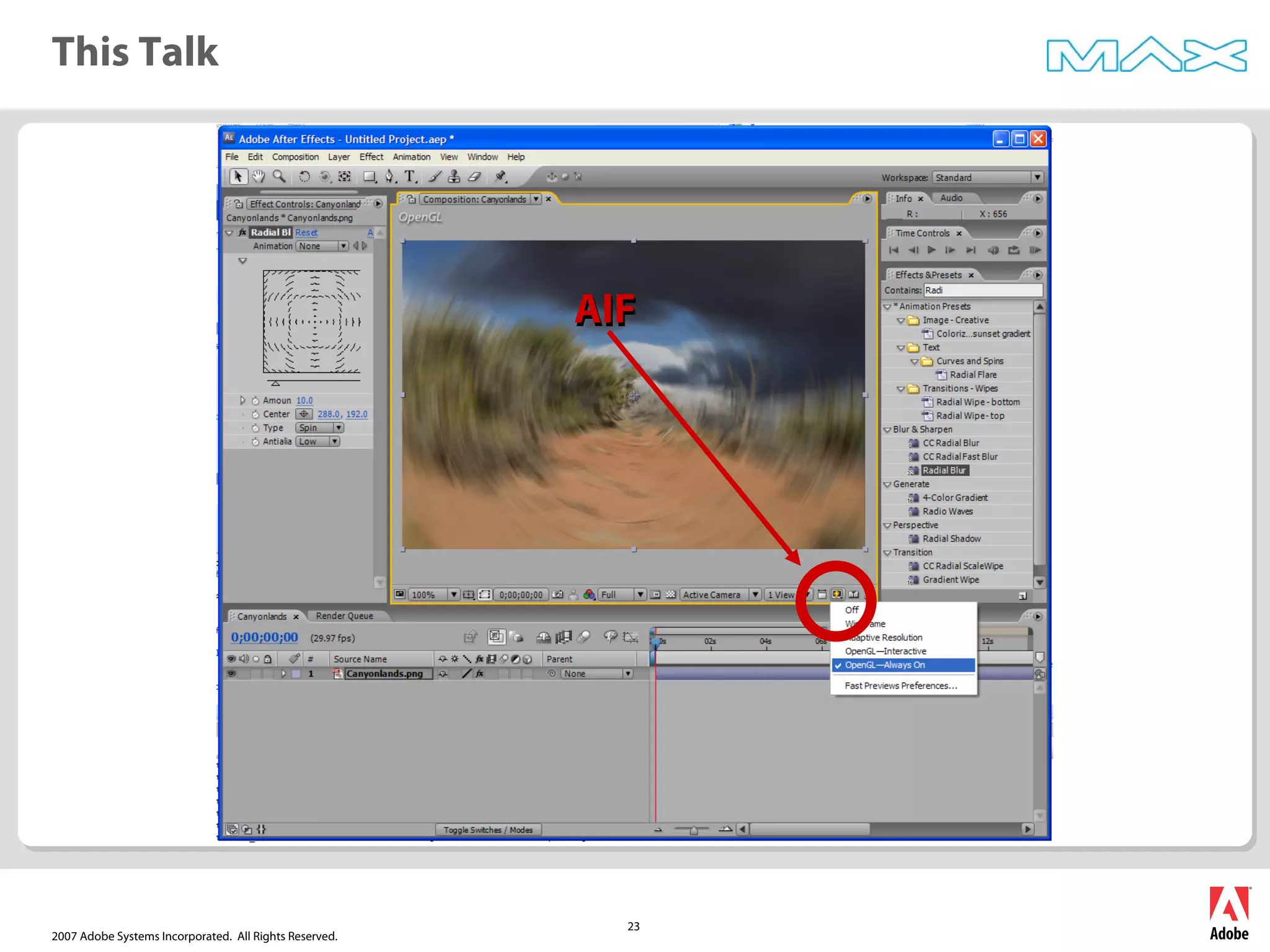
Task: Click Reset link for Radial Blur
Action: [x=306, y=232]
